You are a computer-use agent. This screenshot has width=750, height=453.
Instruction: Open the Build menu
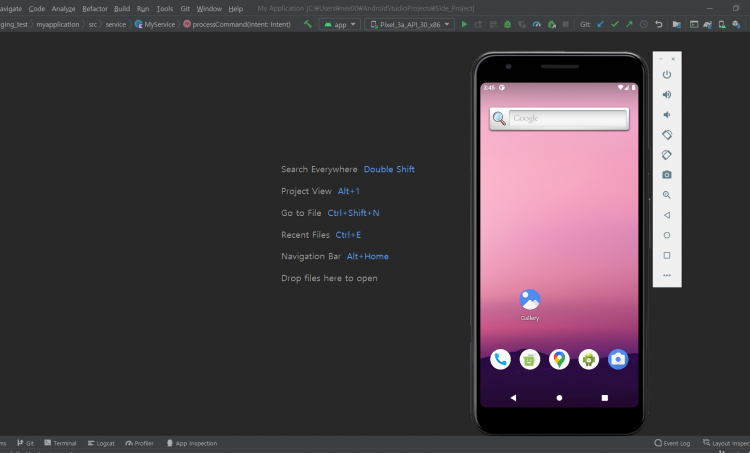(122, 8)
